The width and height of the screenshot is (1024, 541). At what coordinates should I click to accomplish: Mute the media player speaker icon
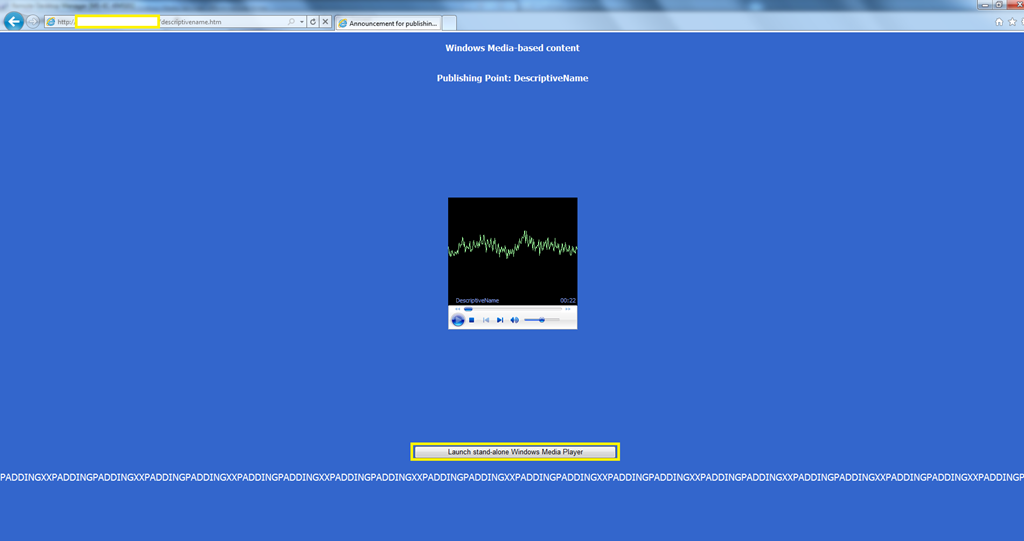click(x=514, y=320)
